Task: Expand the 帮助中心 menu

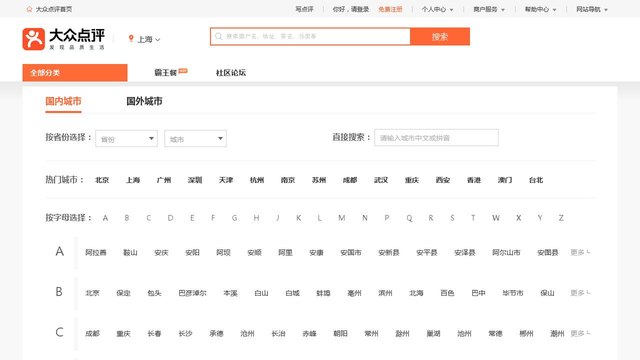Action: coord(540,9)
